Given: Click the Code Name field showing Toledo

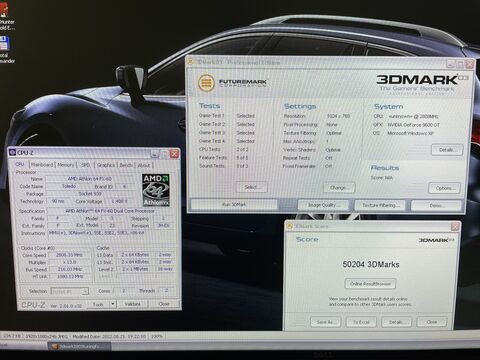Looking at the screenshot, I should [x=69, y=186].
